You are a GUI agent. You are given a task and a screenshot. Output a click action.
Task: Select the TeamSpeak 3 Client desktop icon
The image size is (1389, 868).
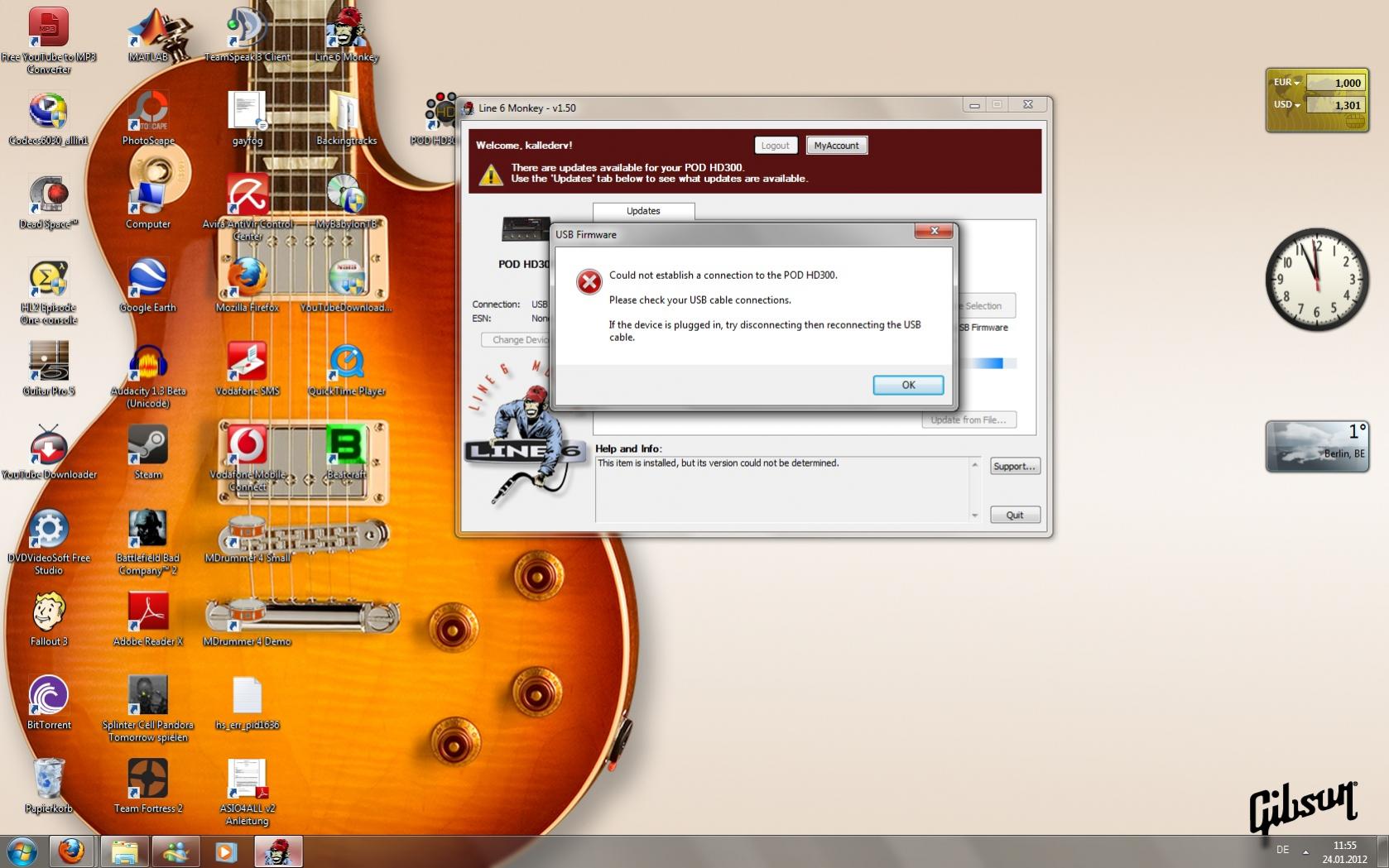[x=247, y=35]
